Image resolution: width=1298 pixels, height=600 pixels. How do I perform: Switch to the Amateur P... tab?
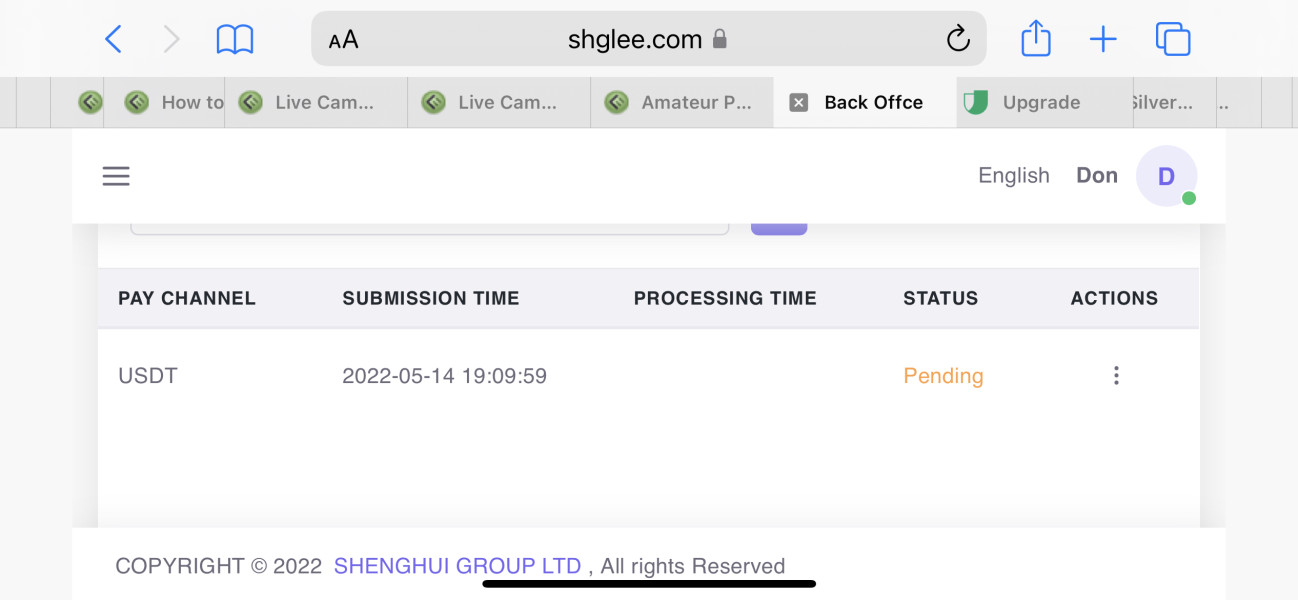pyautogui.click(x=695, y=102)
